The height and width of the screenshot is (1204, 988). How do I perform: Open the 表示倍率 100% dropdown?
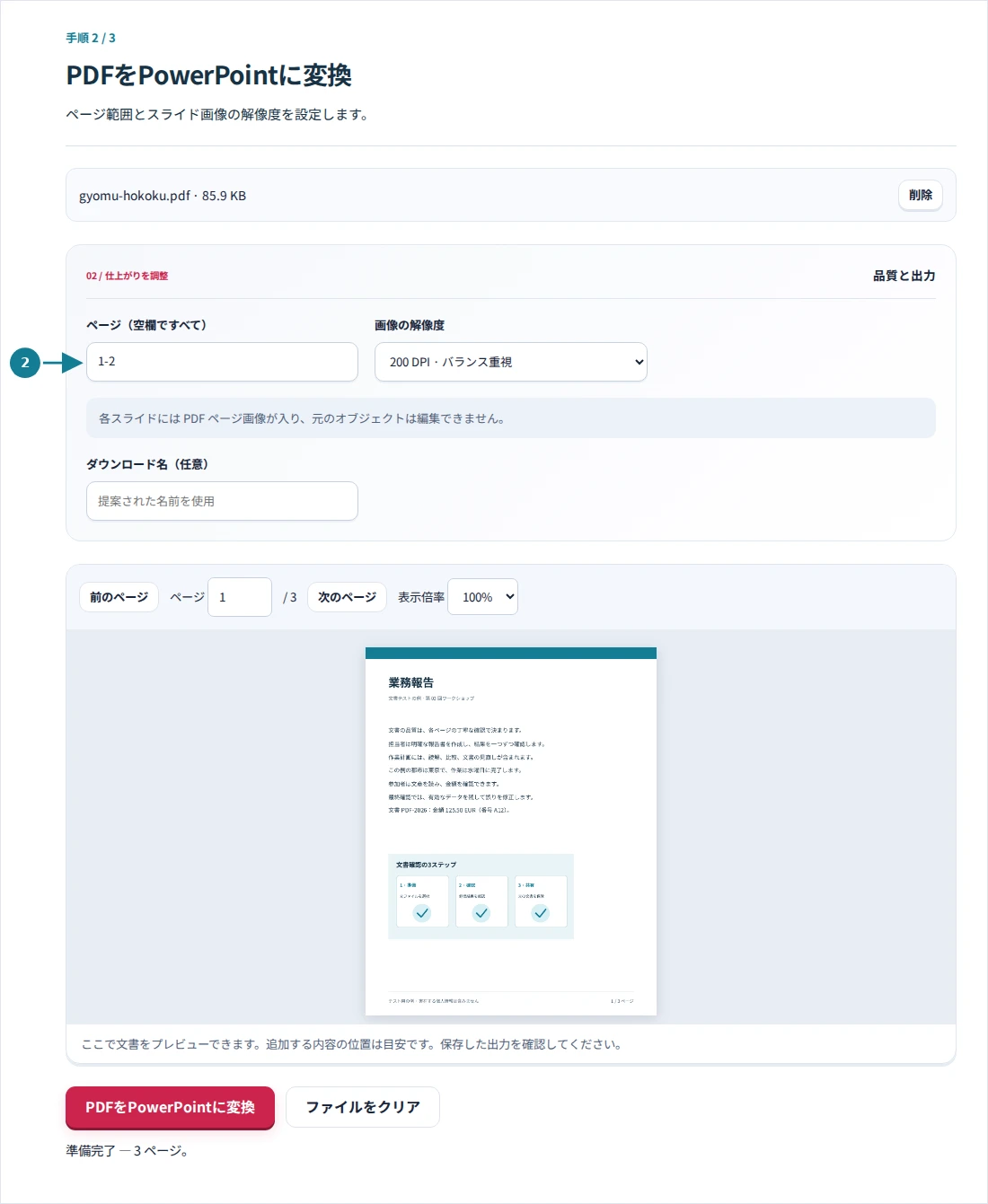click(x=482, y=597)
